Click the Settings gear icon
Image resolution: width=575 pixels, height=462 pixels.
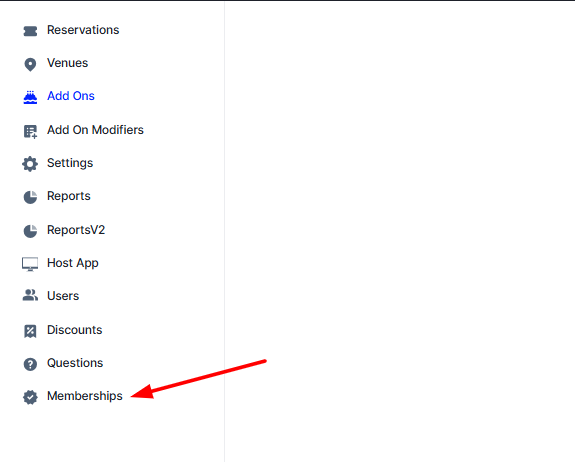pyautogui.click(x=30, y=164)
